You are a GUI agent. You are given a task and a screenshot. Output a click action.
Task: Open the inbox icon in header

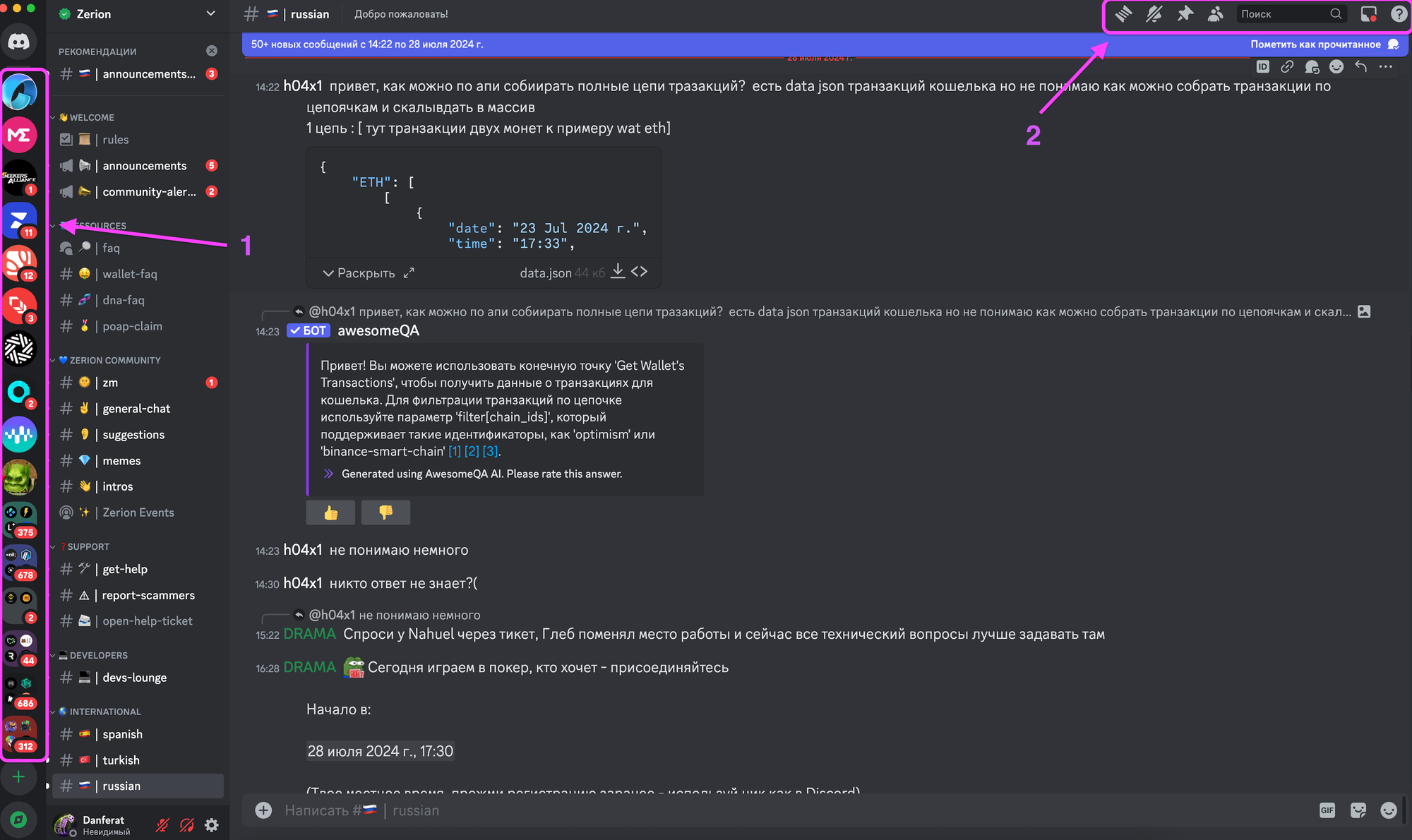(x=1368, y=14)
